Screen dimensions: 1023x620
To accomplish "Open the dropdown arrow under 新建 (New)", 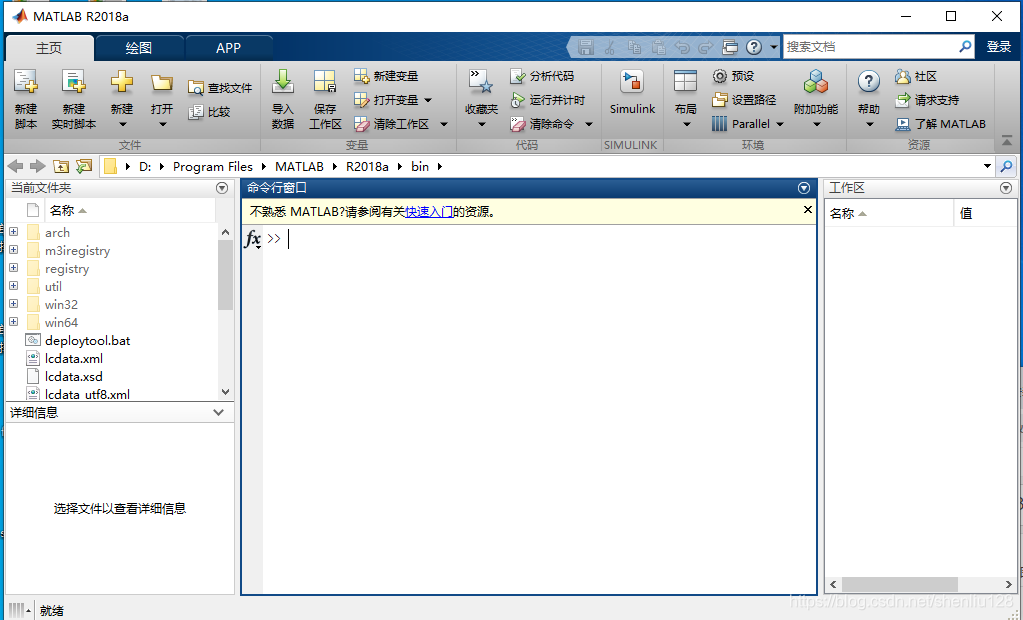I will (122, 125).
